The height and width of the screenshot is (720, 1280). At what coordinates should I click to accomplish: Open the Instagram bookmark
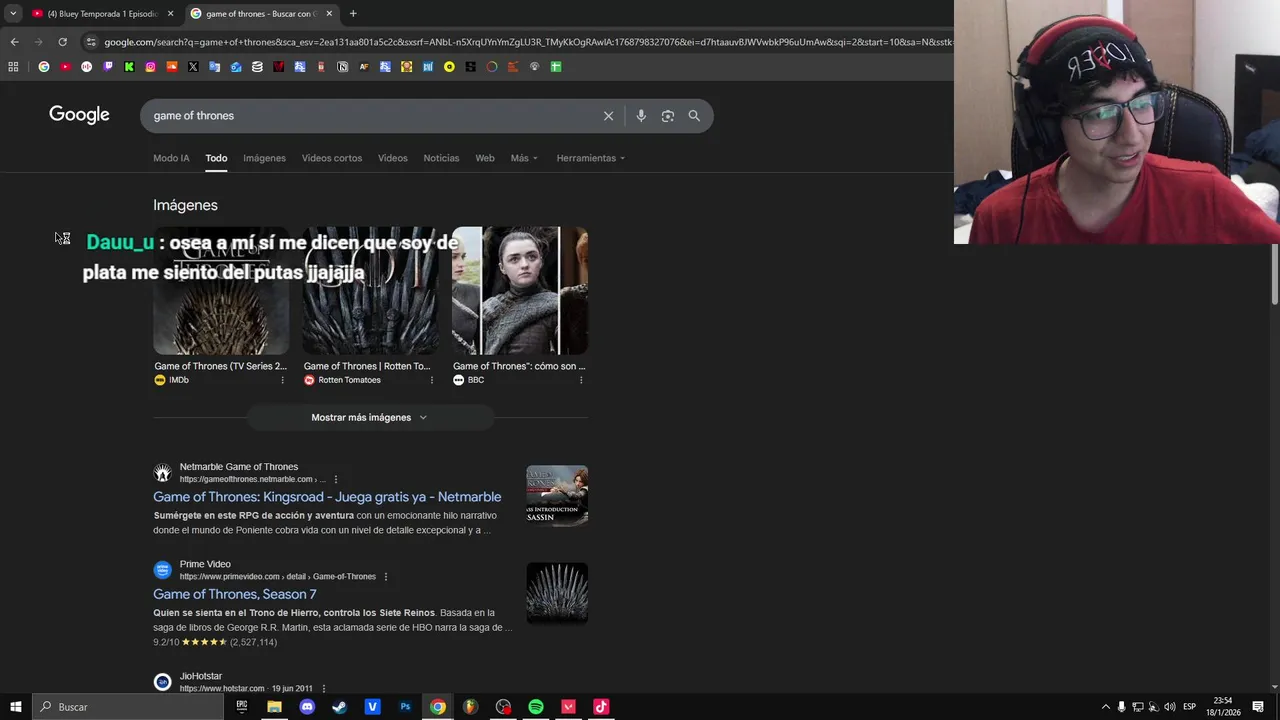click(x=150, y=67)
